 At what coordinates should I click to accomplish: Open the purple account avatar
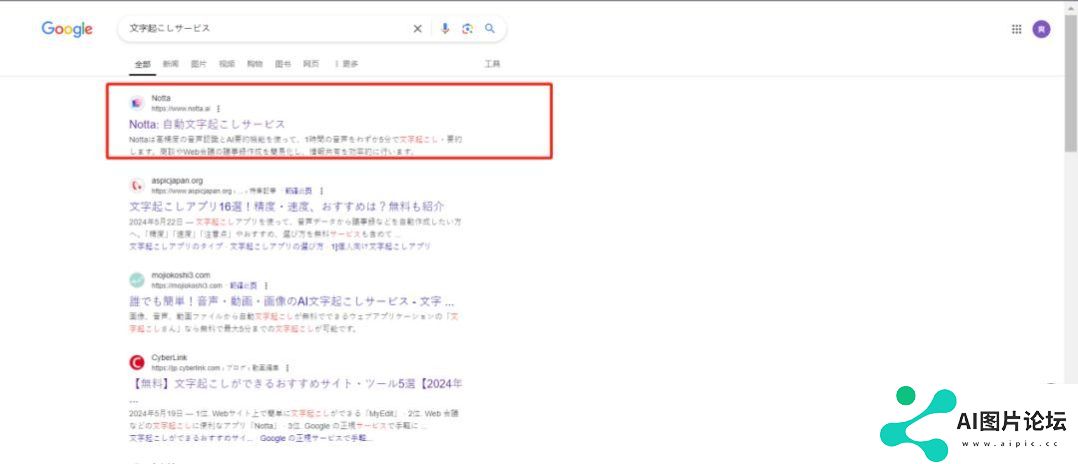[x=1042, y=29]
